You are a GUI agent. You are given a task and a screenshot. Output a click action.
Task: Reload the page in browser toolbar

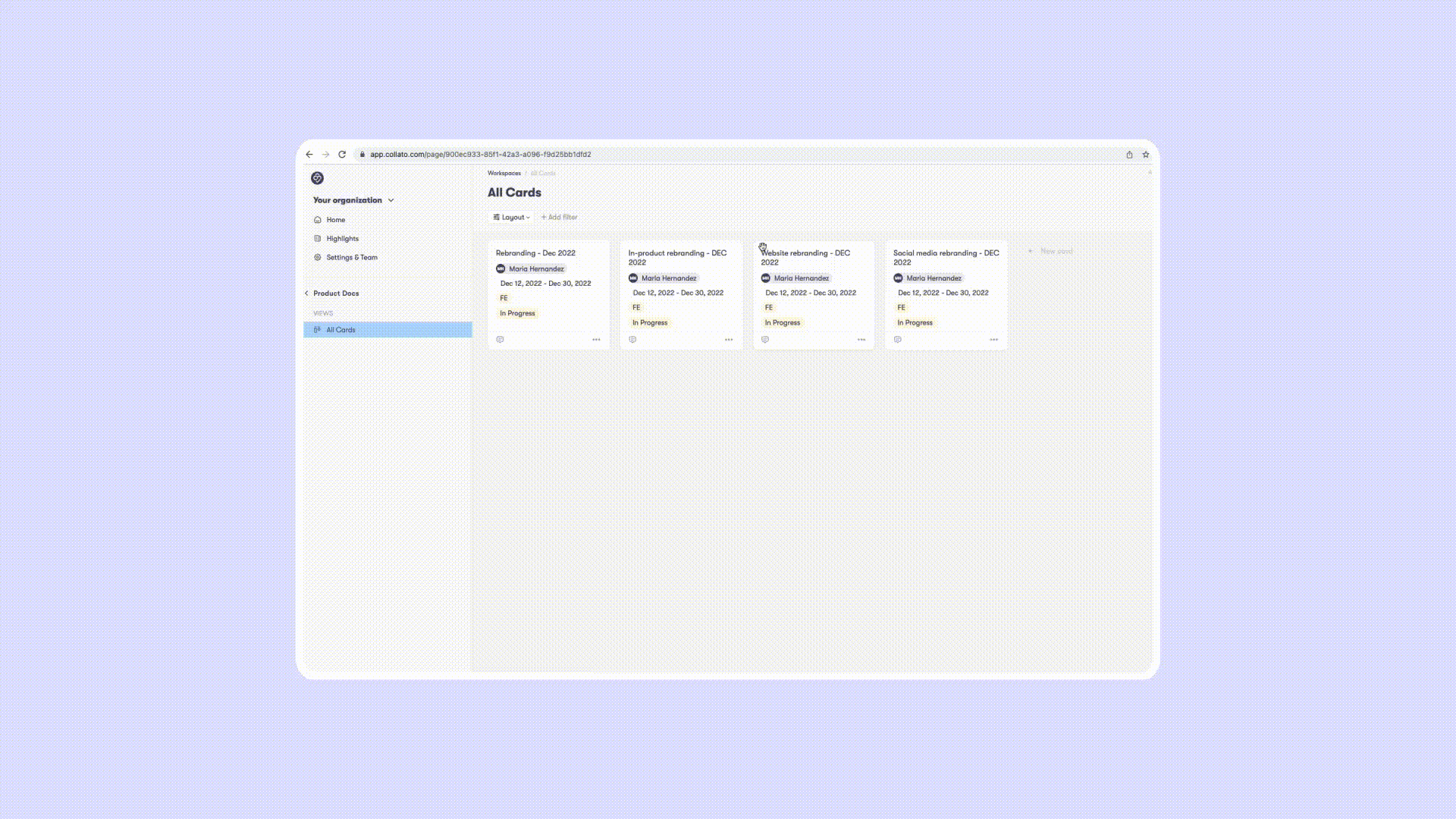tap(342, 155)
